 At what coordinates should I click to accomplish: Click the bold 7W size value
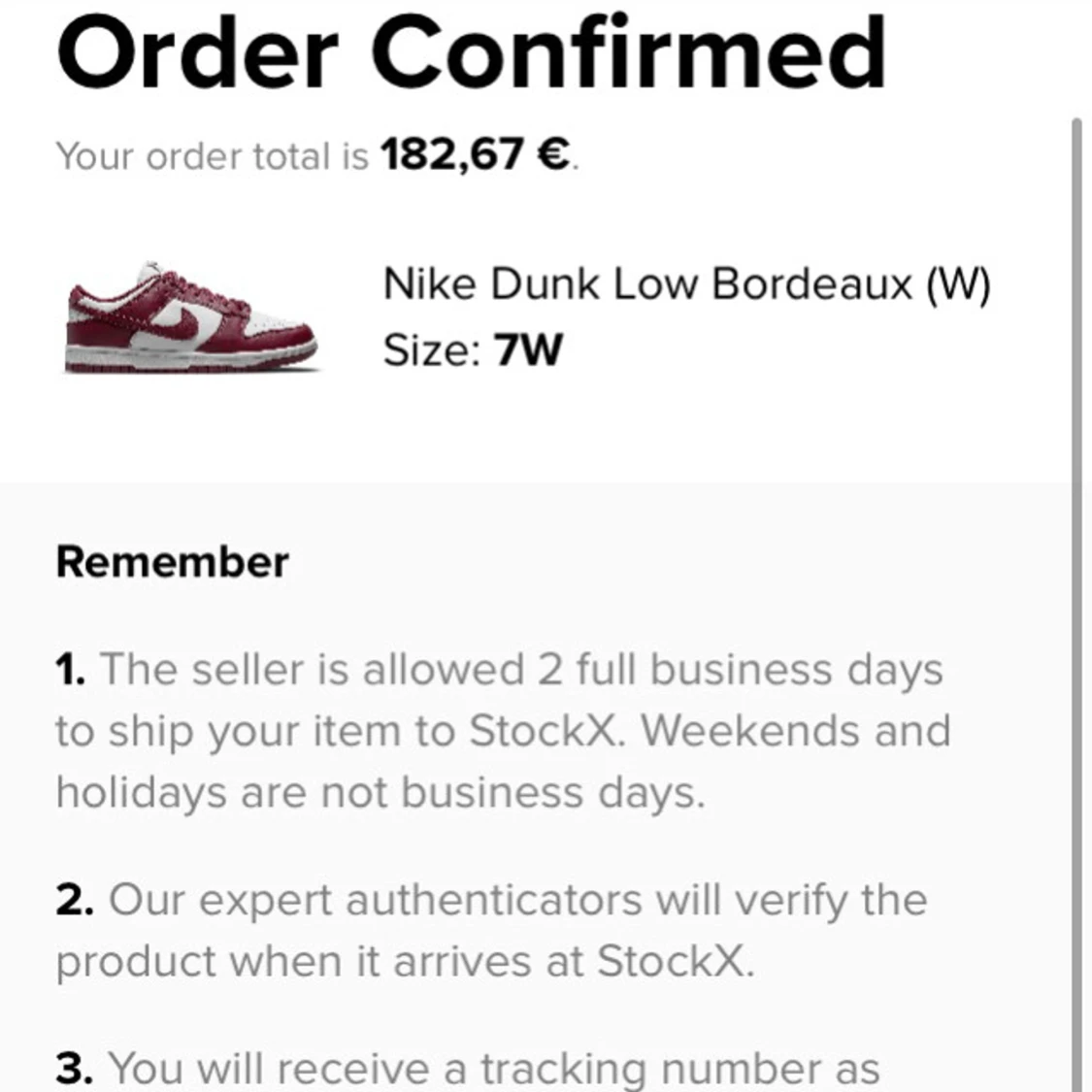click(528, 349)
